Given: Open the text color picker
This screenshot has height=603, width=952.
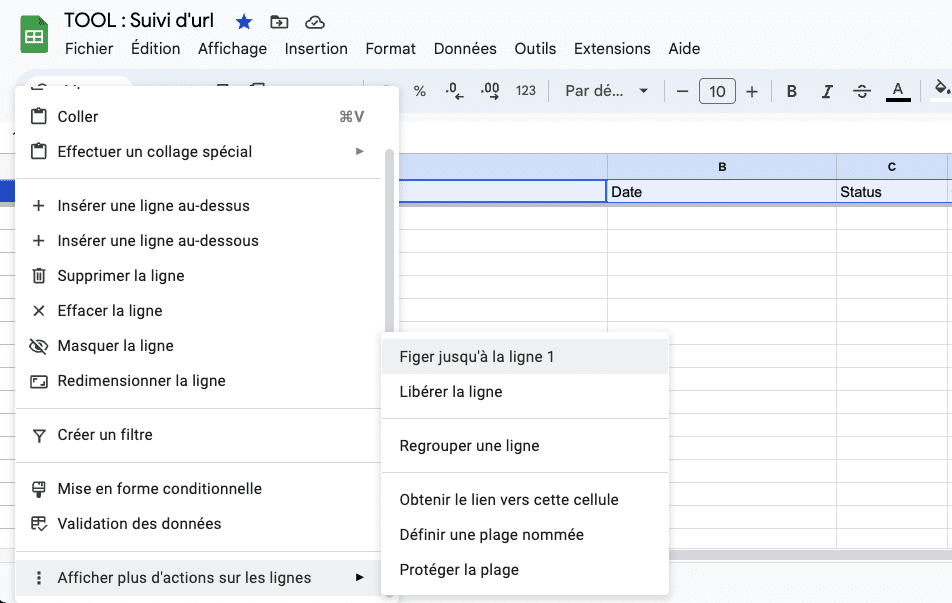Looking at the screenshot, I should coord(898,91).
